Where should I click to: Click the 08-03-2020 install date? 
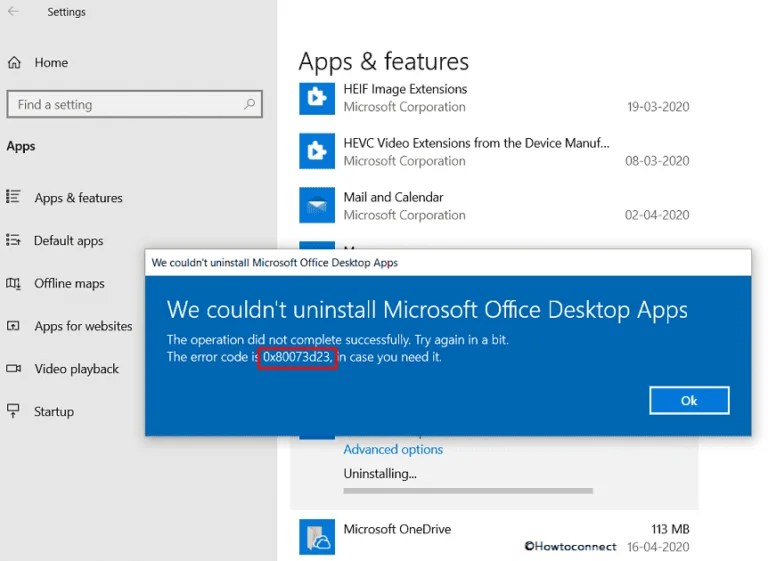pyautogui.click(x=657, y=161)
